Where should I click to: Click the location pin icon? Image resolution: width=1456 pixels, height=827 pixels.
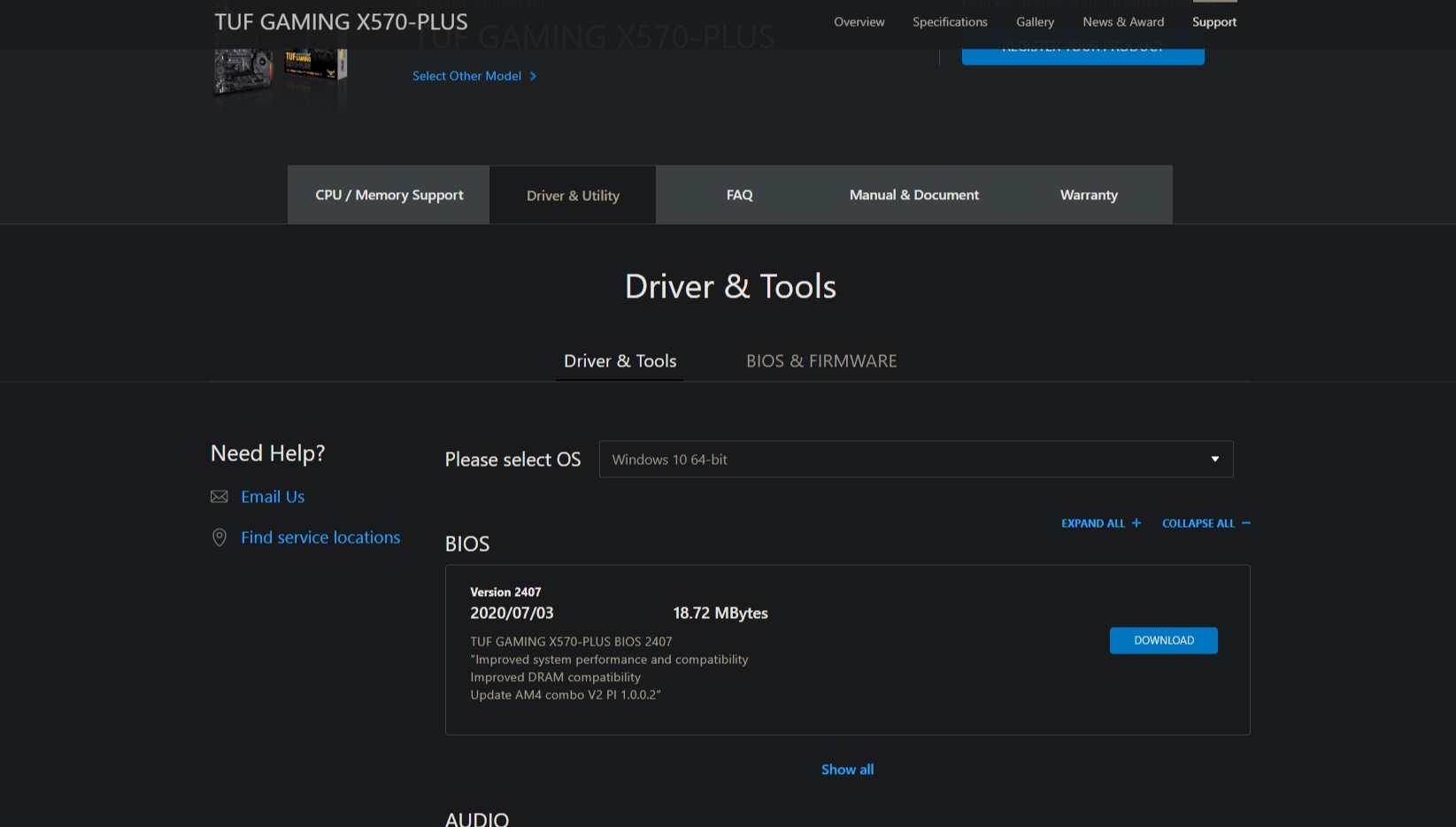[x=219, y=537]
